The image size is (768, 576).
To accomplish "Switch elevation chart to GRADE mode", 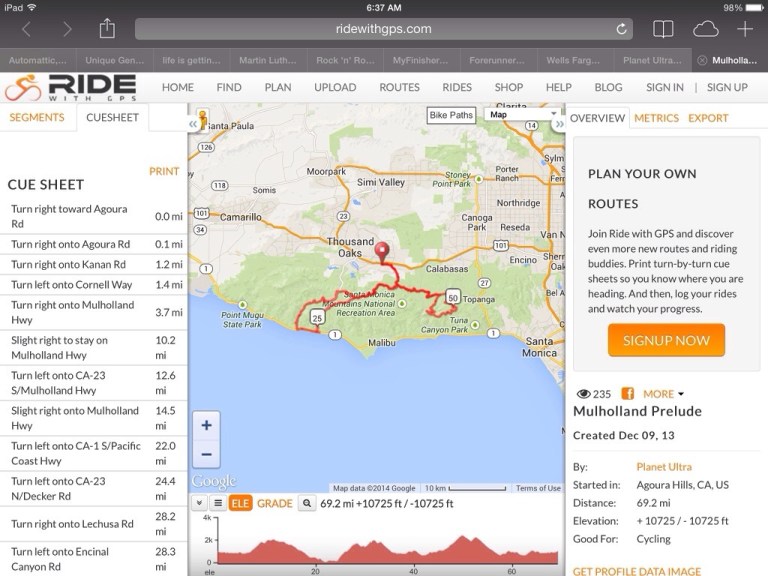I will coord(275,503).
